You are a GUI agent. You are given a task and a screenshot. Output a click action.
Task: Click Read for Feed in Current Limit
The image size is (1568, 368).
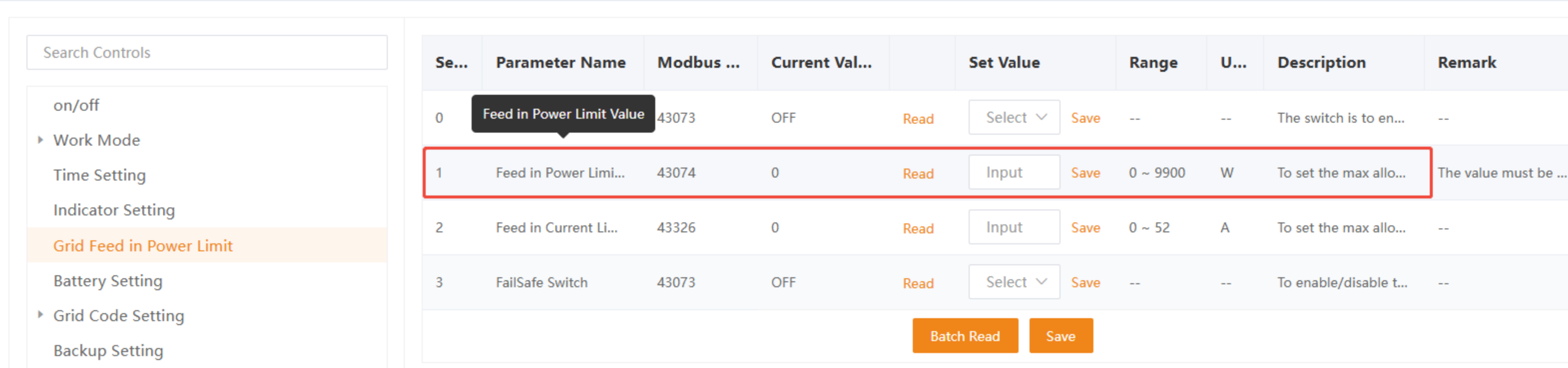[917, 228]
